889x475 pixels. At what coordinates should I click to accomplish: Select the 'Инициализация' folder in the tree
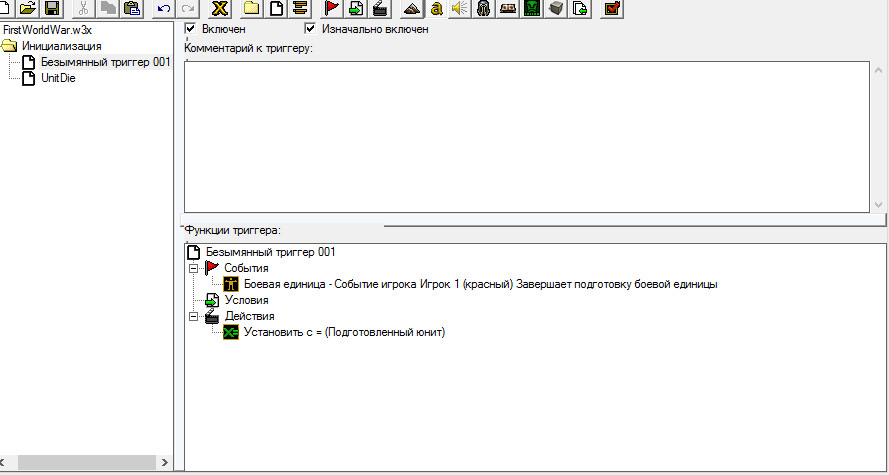(62, 46)
